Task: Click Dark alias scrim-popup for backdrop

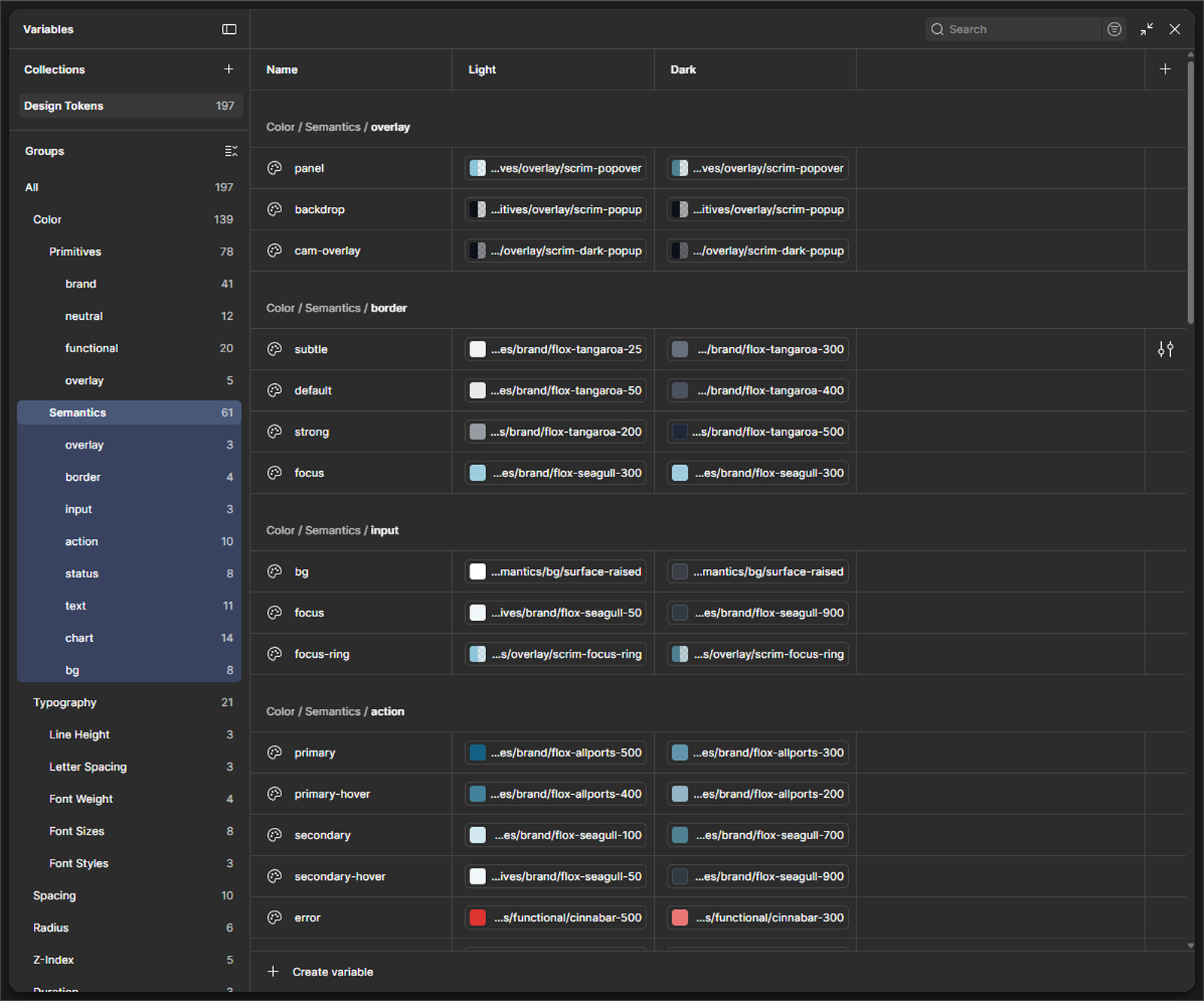Action: (758, 209)
